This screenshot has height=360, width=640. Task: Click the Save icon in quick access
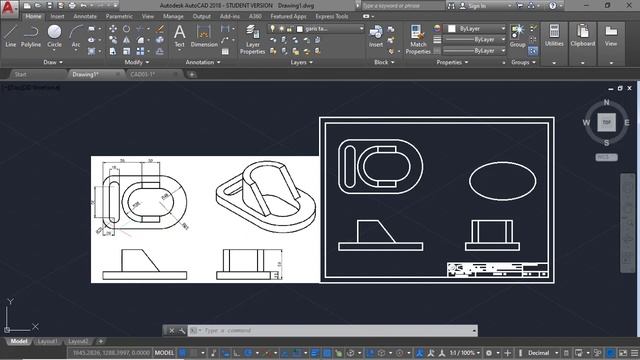click(x=50, y=6)
